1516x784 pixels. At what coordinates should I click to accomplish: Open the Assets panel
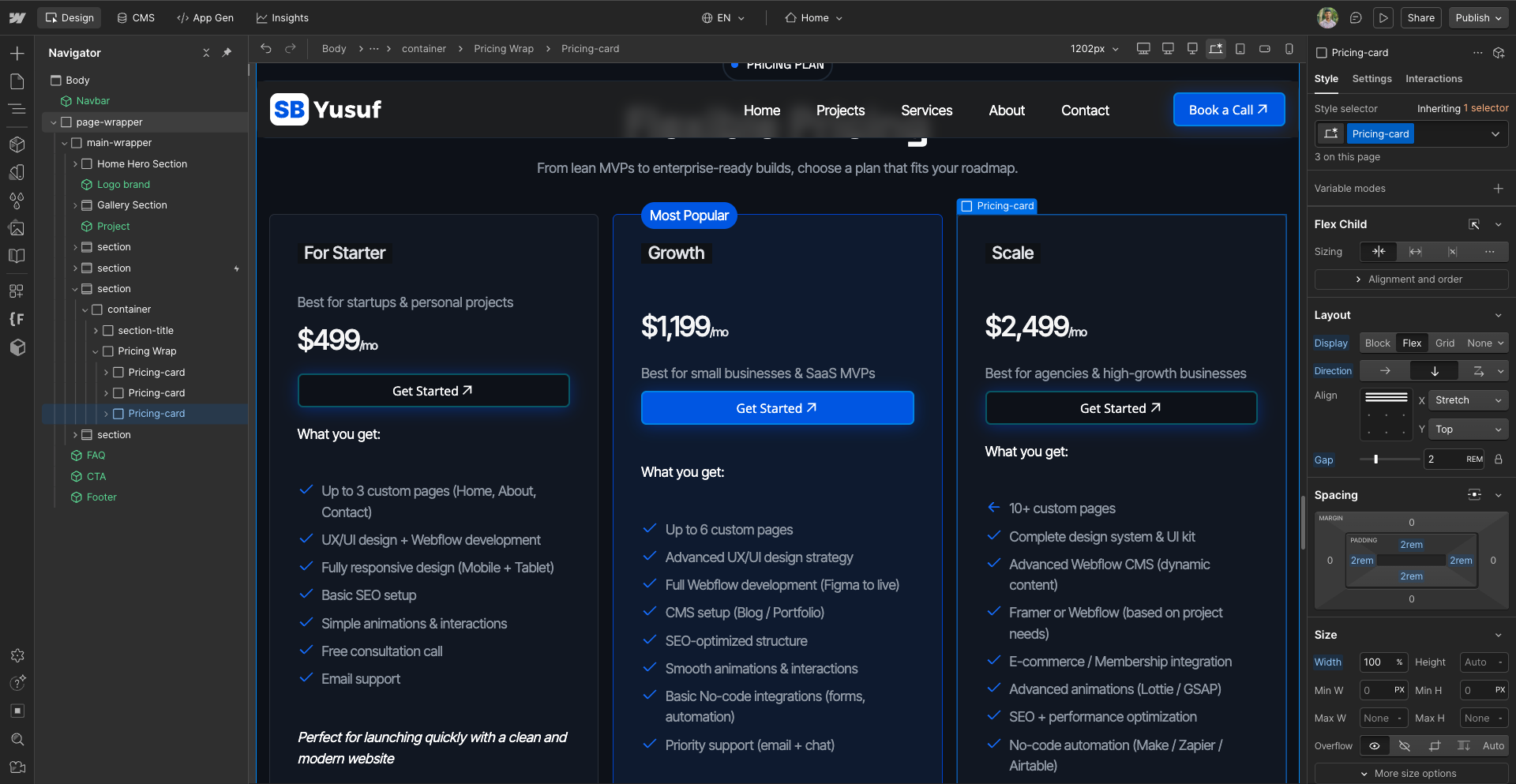pos(17,227)
